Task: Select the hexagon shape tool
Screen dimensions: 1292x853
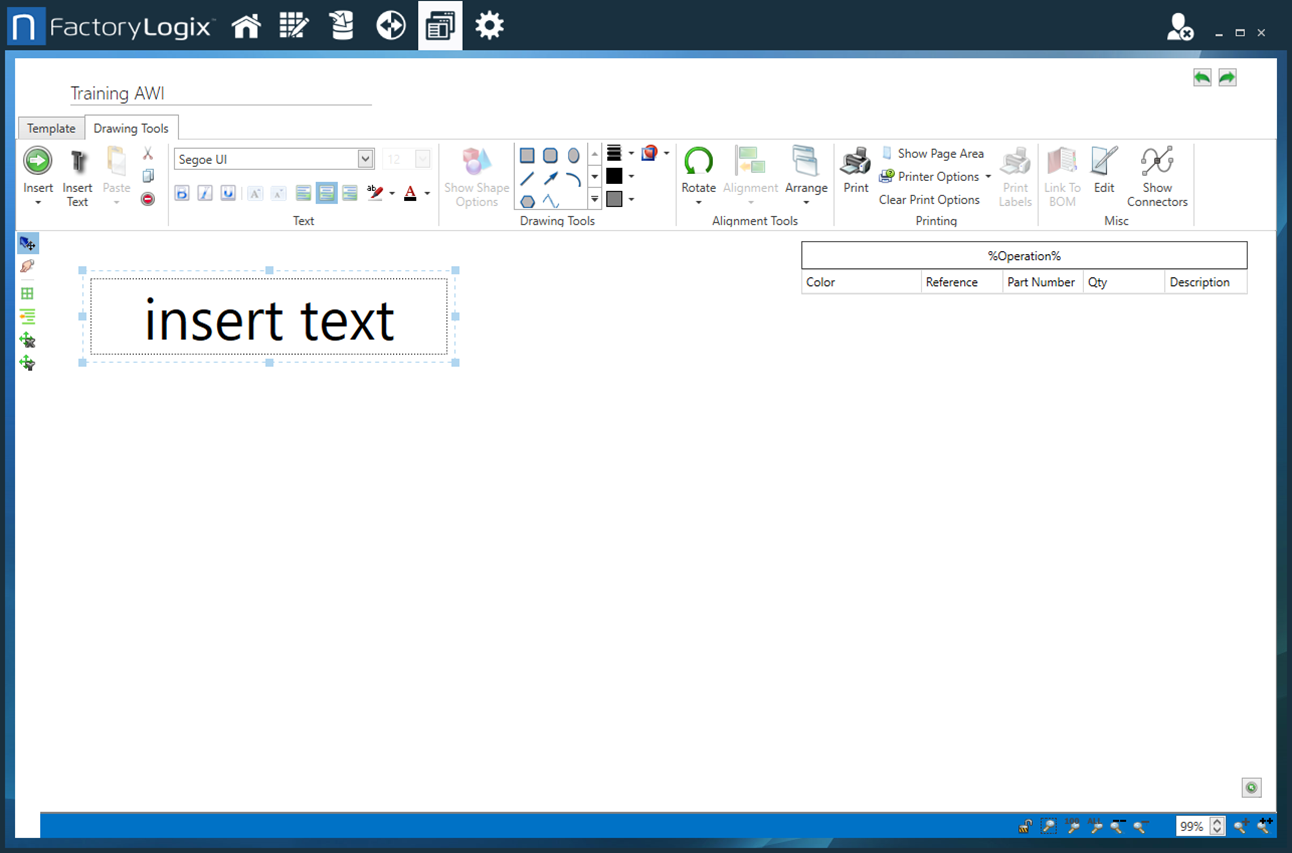Action: (x=526, y=200)
